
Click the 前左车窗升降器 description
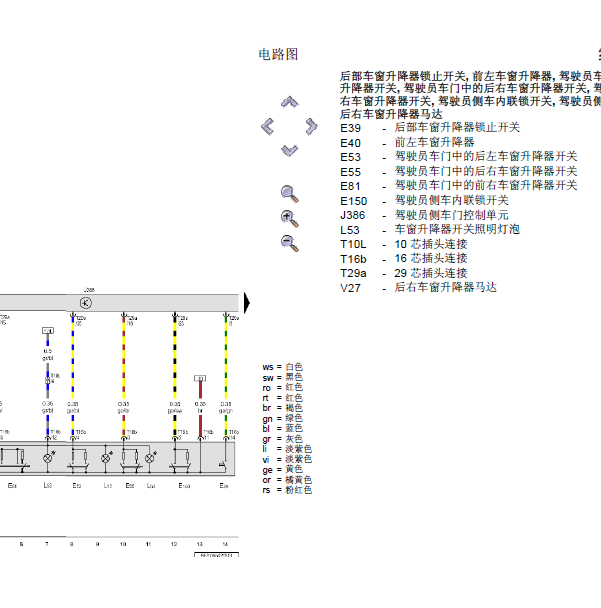(x=434, y=142)
